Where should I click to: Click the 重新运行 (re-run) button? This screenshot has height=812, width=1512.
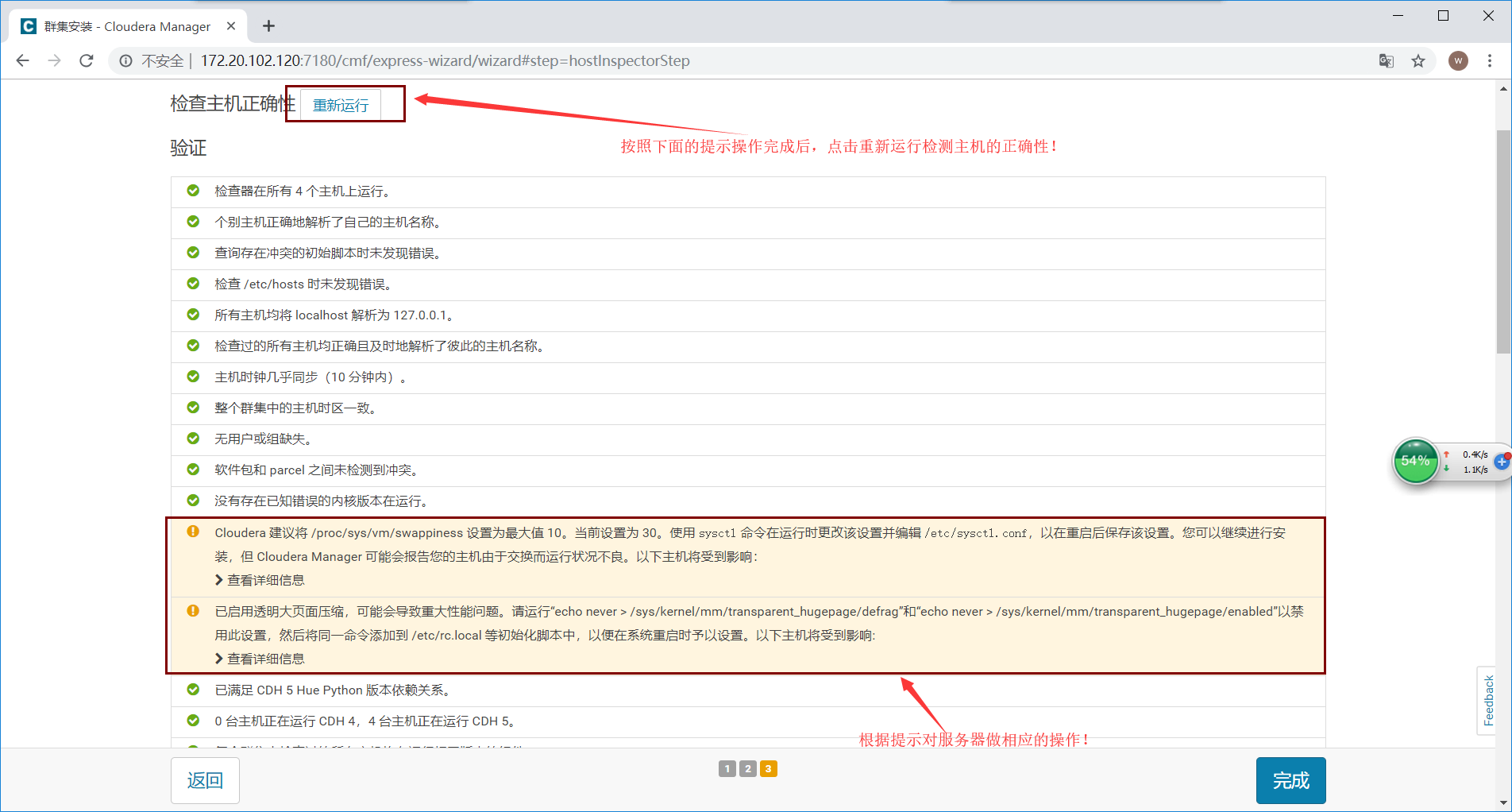pyautogui.click(x=341, y=105)
